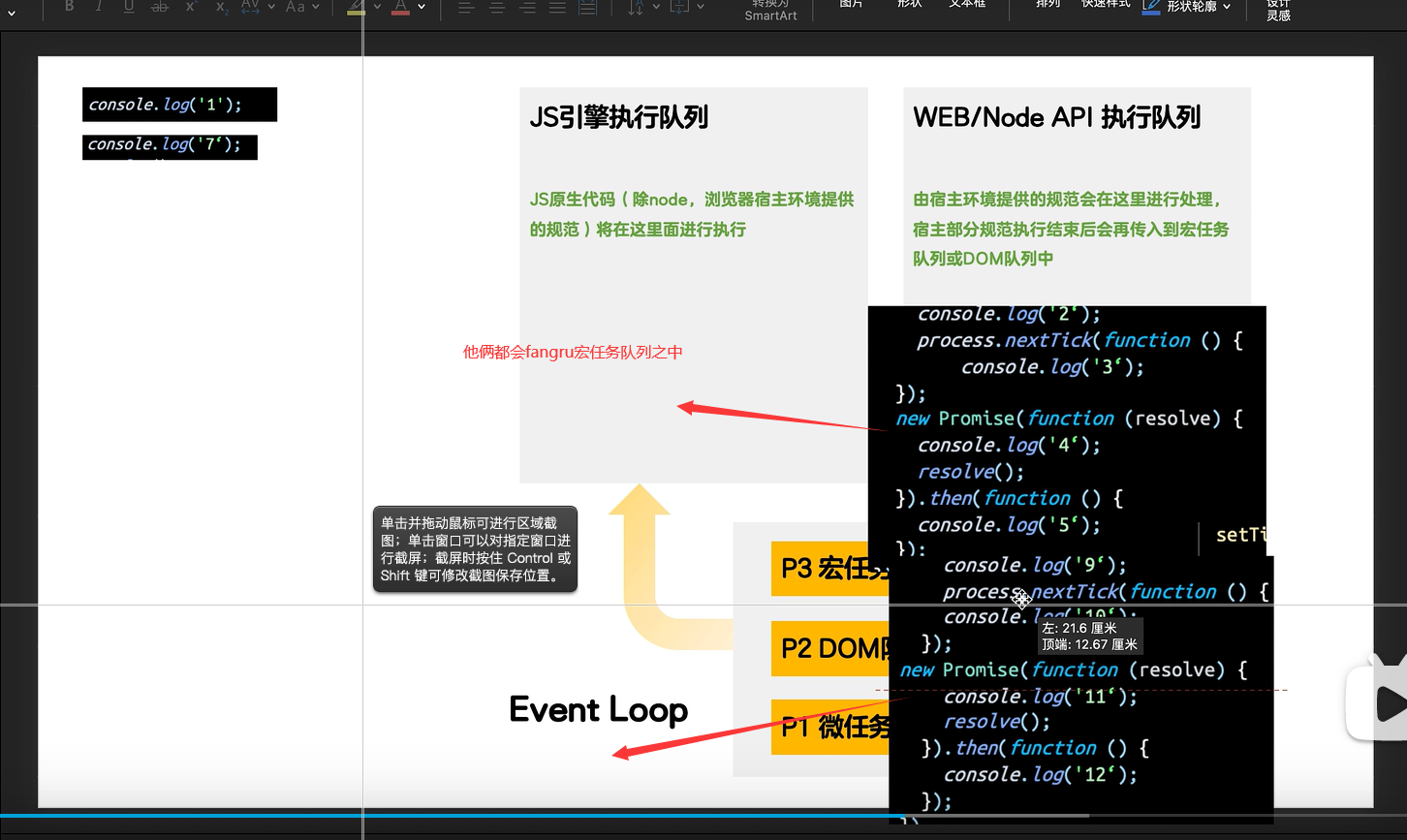Click the setTi code snippet
Screen dimensions: 1407x840
(x=1240, y=535)
